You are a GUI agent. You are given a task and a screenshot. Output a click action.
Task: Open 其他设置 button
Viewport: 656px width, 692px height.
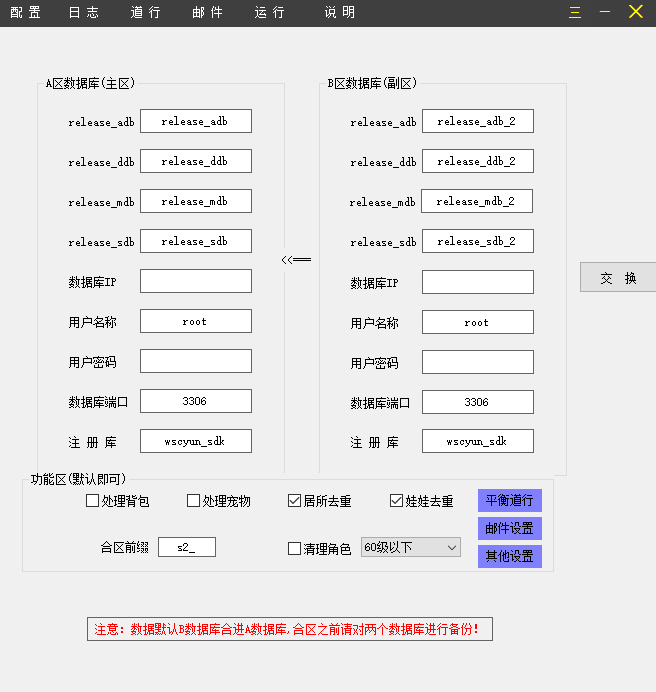point(509,556)
